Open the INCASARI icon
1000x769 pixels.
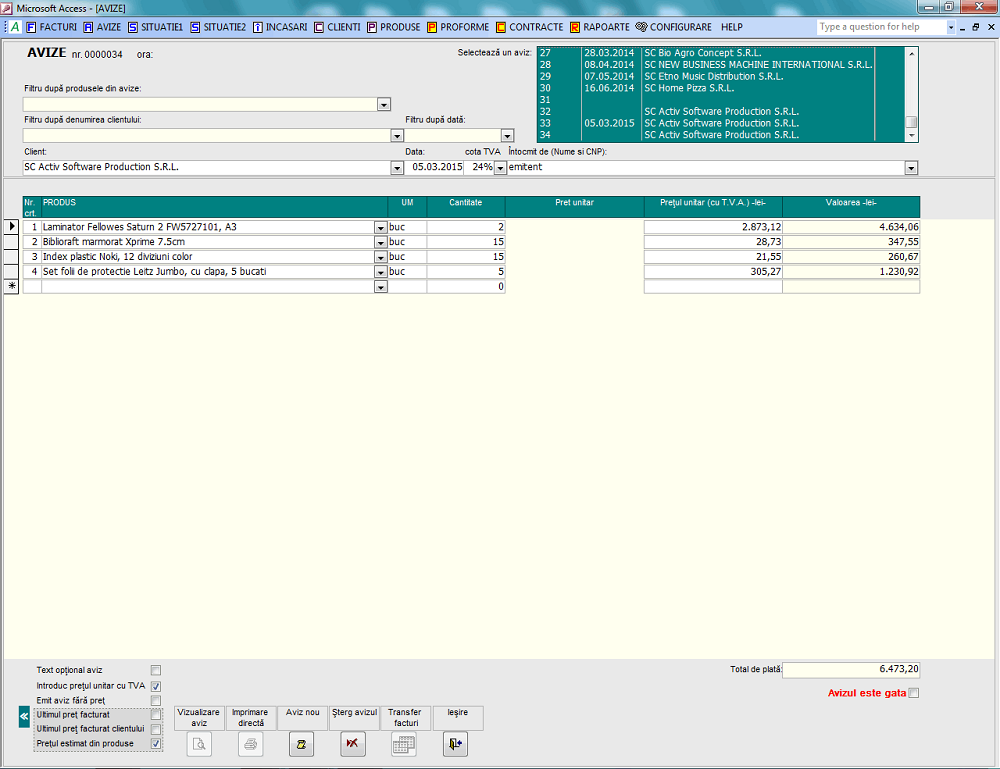258,27
